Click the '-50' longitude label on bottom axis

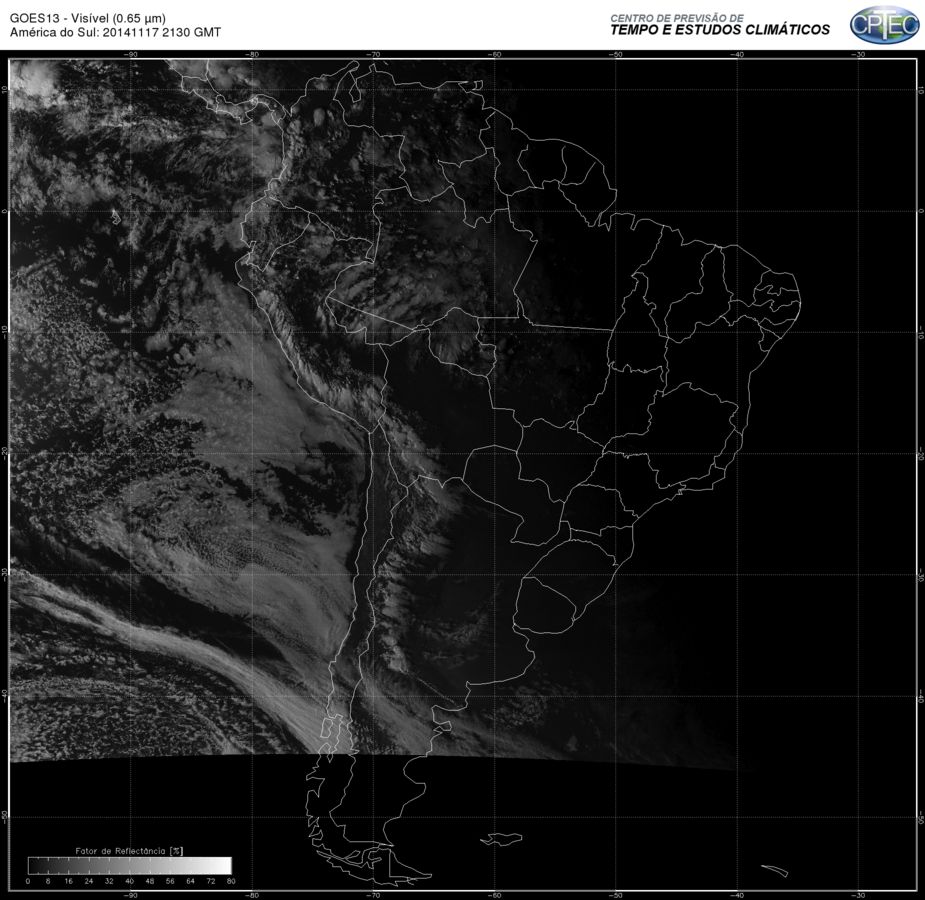615,895
